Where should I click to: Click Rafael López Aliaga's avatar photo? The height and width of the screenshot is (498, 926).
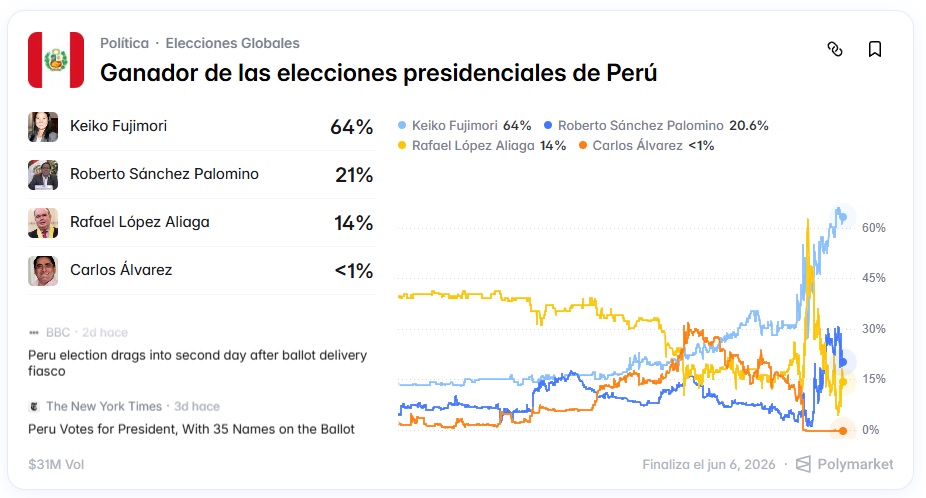coord(43,222)
